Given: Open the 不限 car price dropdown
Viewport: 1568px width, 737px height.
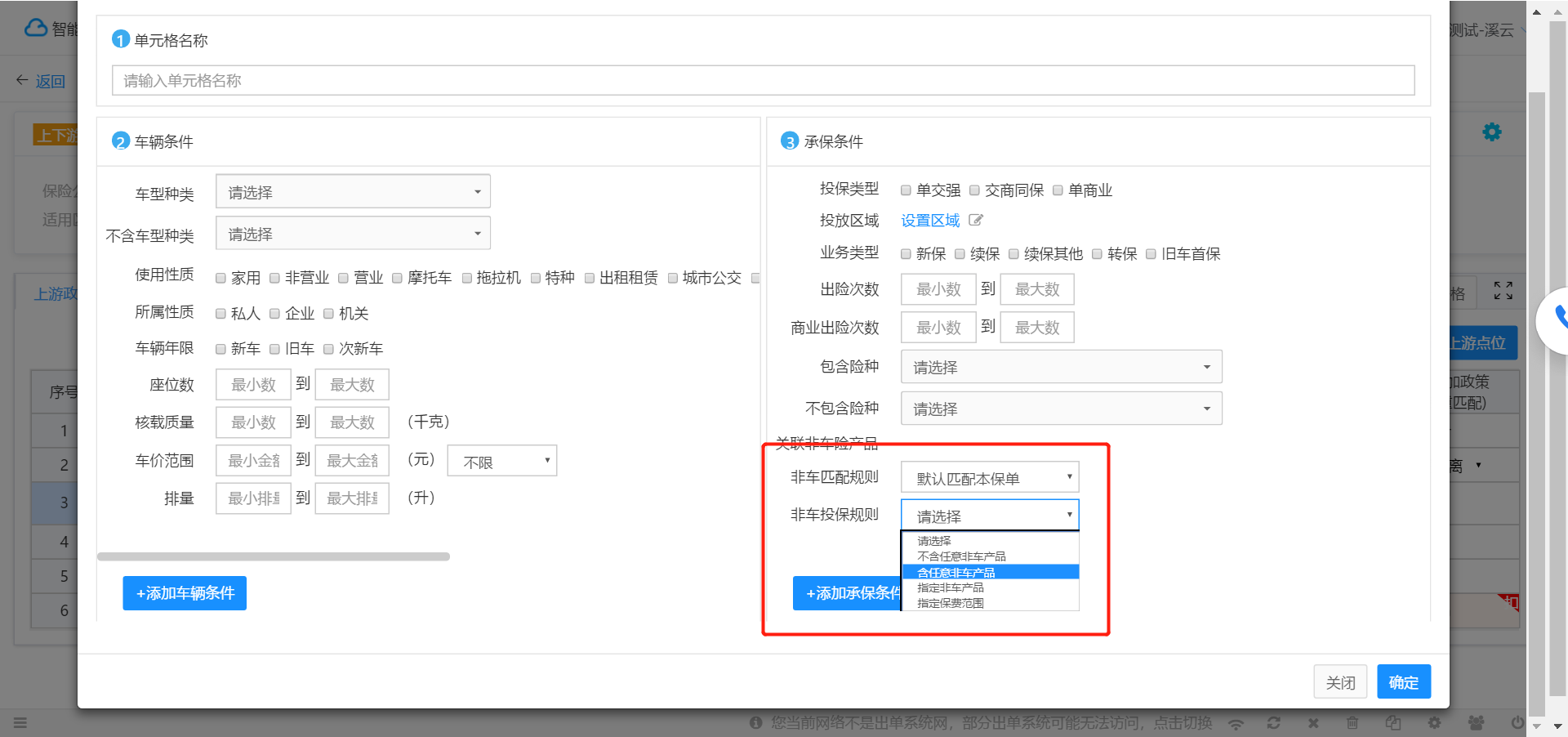Looking at the screenshot, I should [502, 461].
